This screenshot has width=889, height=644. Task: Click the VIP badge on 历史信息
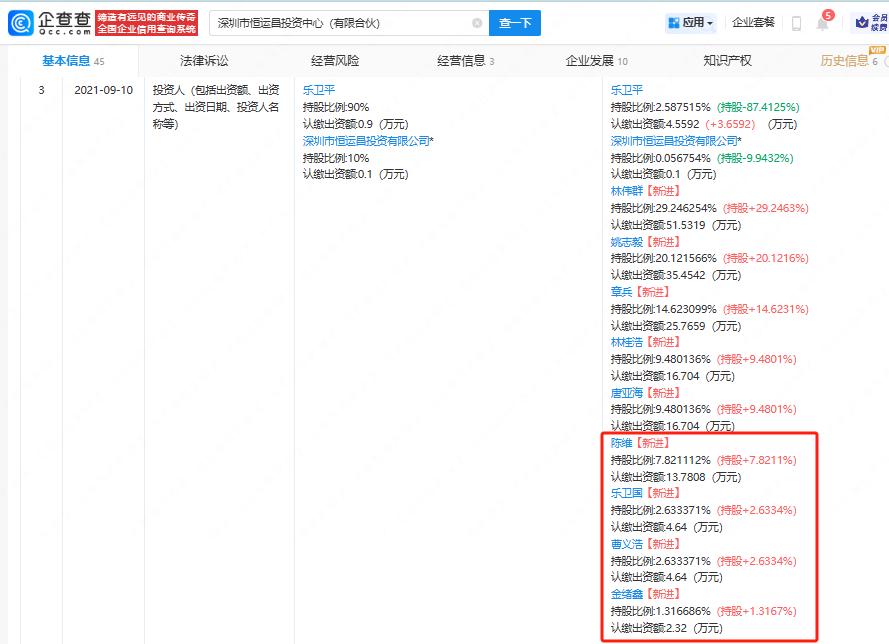coord(877,50)
